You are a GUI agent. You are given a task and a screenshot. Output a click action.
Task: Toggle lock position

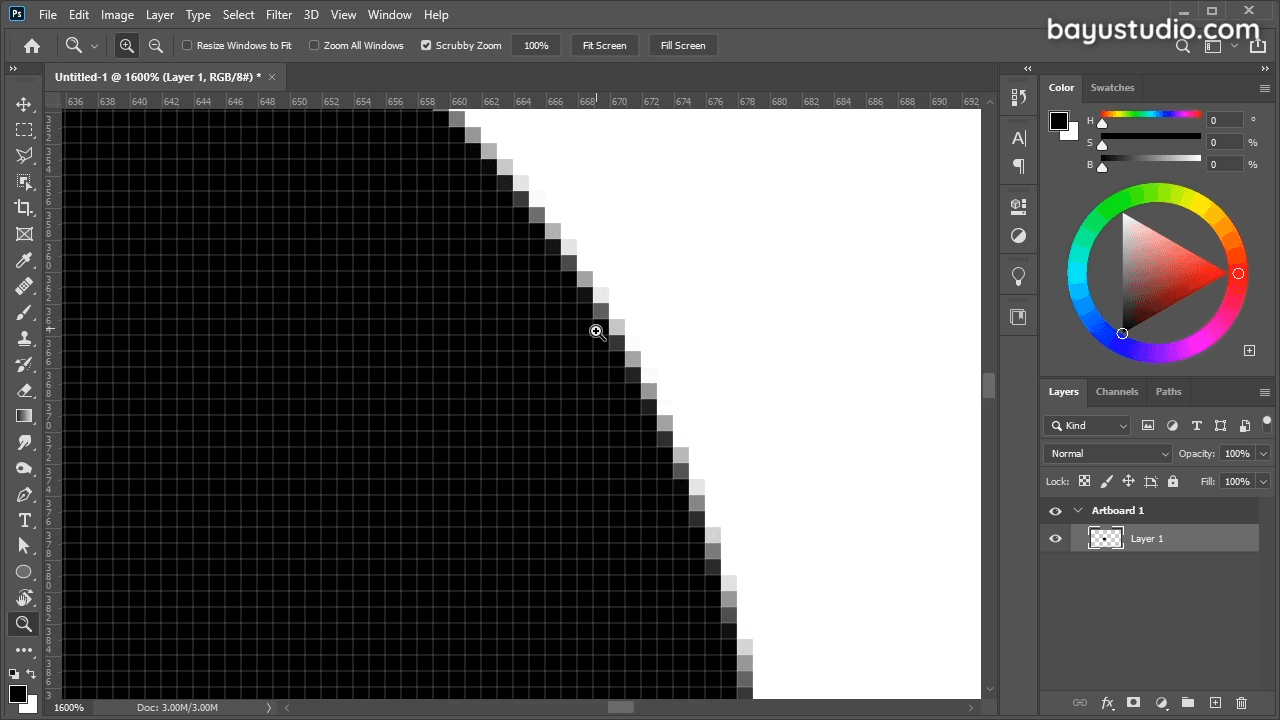click(x=1128, y=481)
